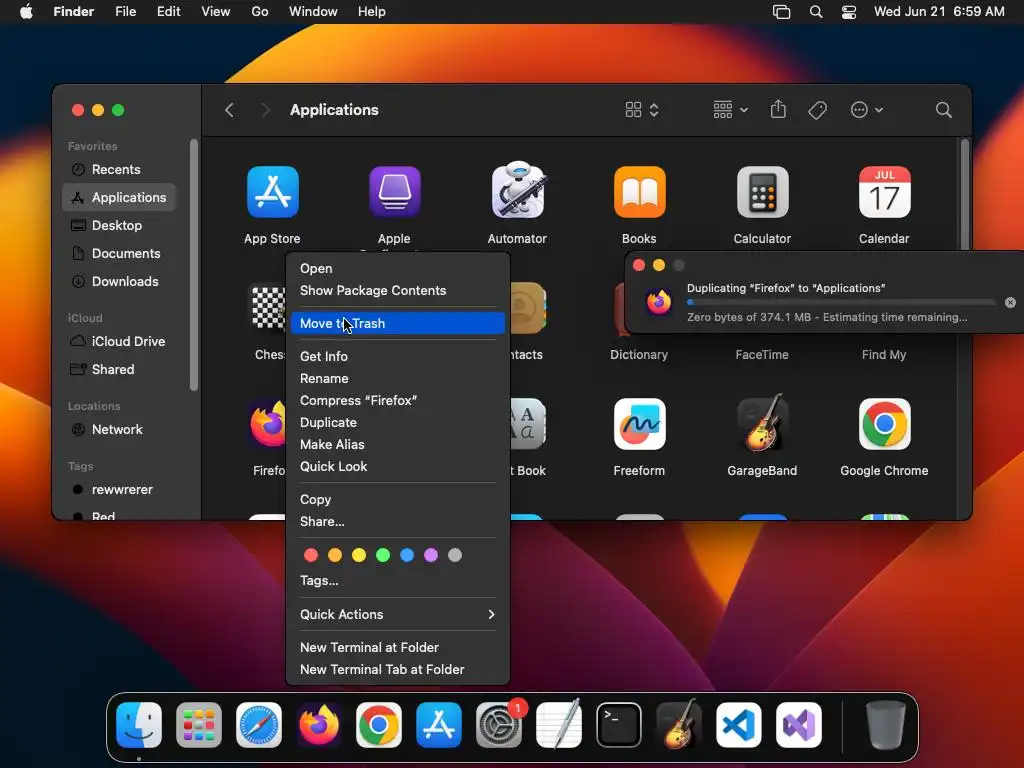Click the Finder content vertical scrollbar
This screenshot has height=768, width=1024.
[965, 193]
